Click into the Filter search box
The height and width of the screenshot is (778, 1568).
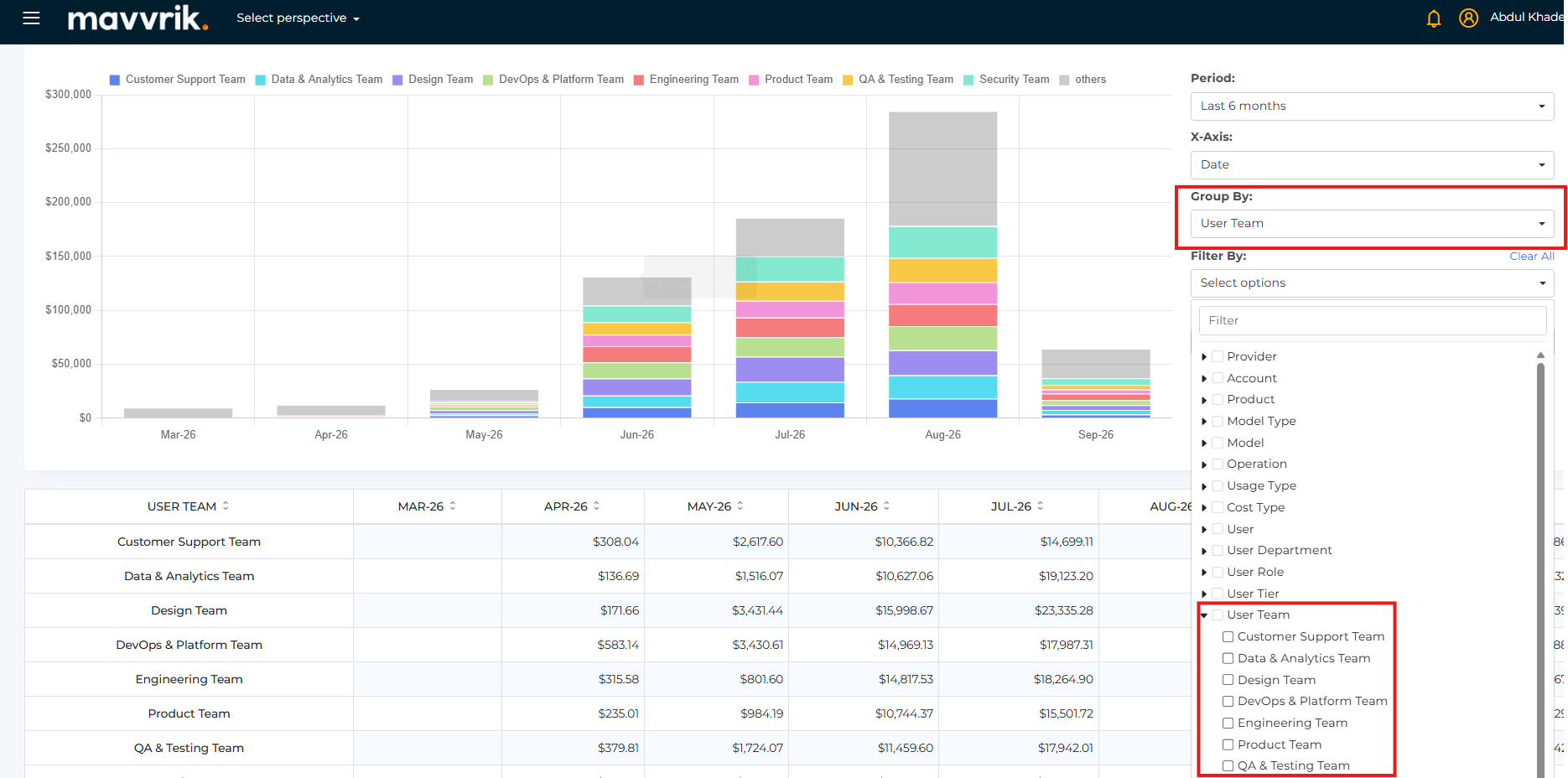pyautogui.click(x=1373, y=320)
